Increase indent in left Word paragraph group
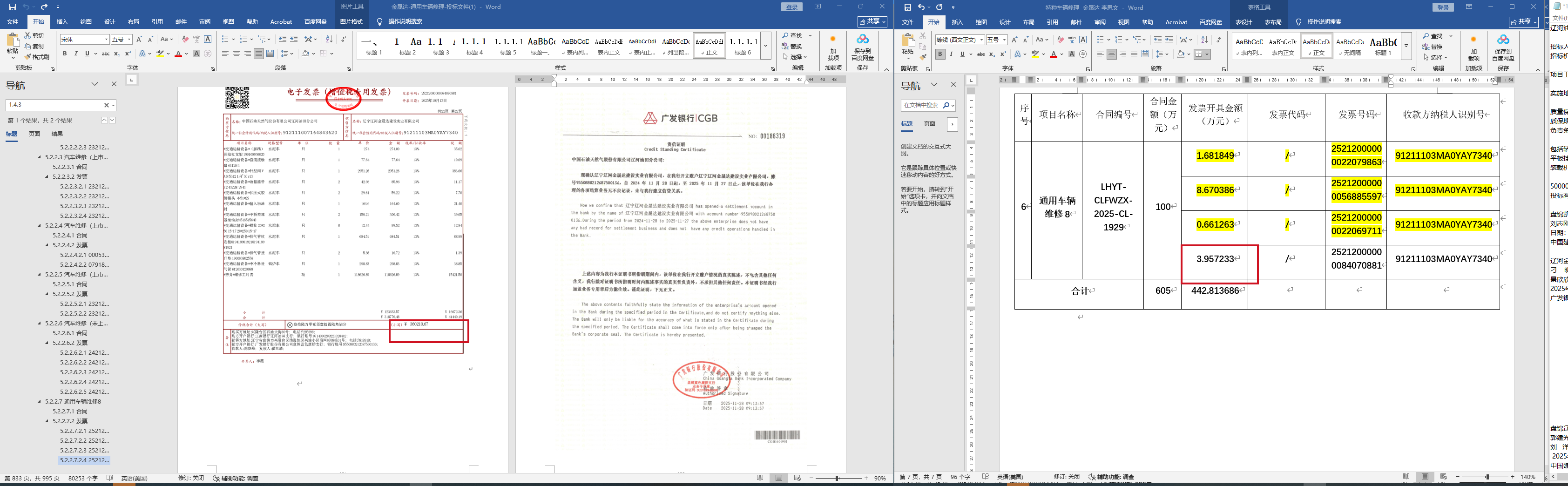Screen dimensions: 1568x486 tap(294, 39)
